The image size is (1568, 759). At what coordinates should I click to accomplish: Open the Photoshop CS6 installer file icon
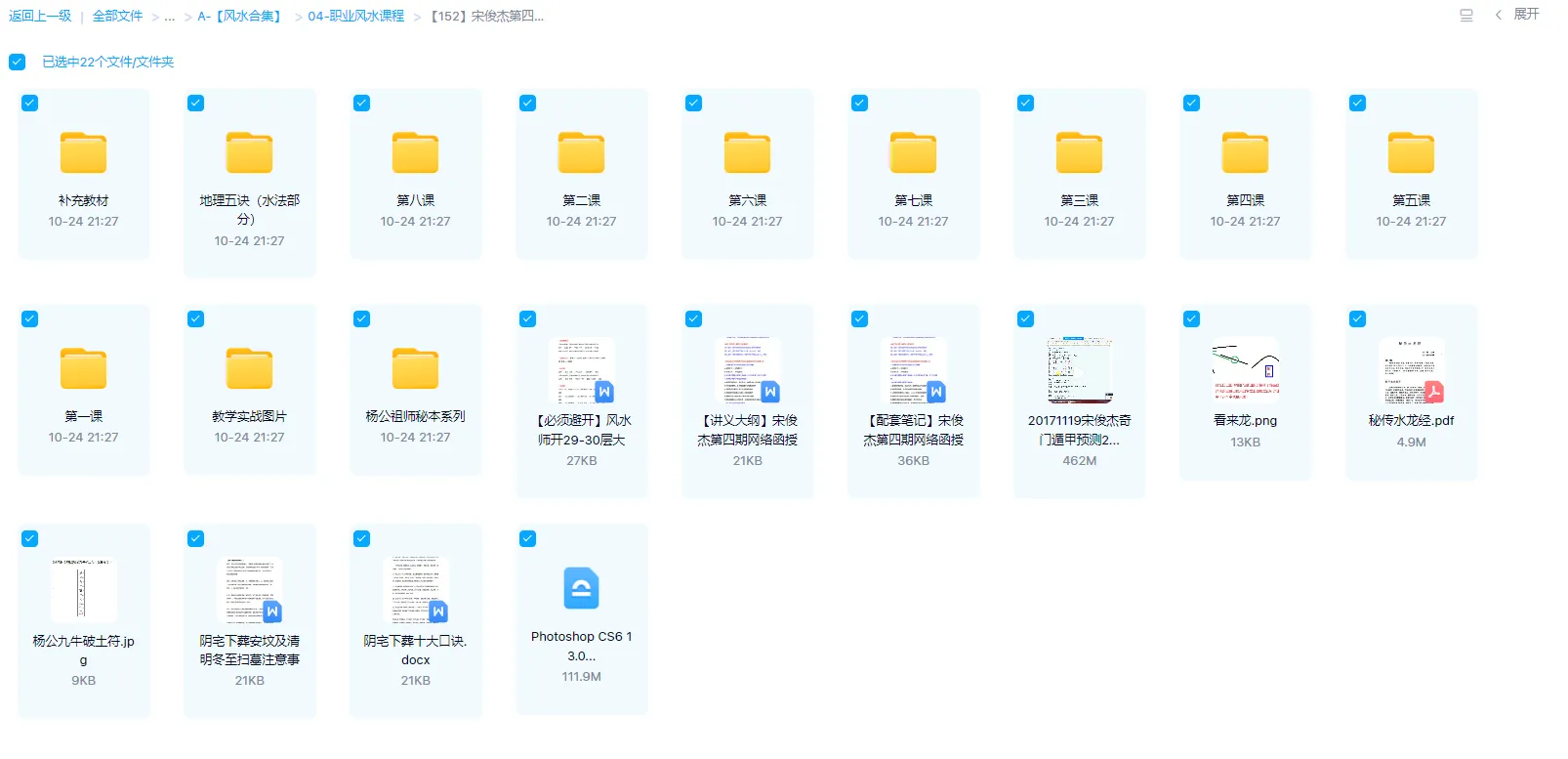581,588
